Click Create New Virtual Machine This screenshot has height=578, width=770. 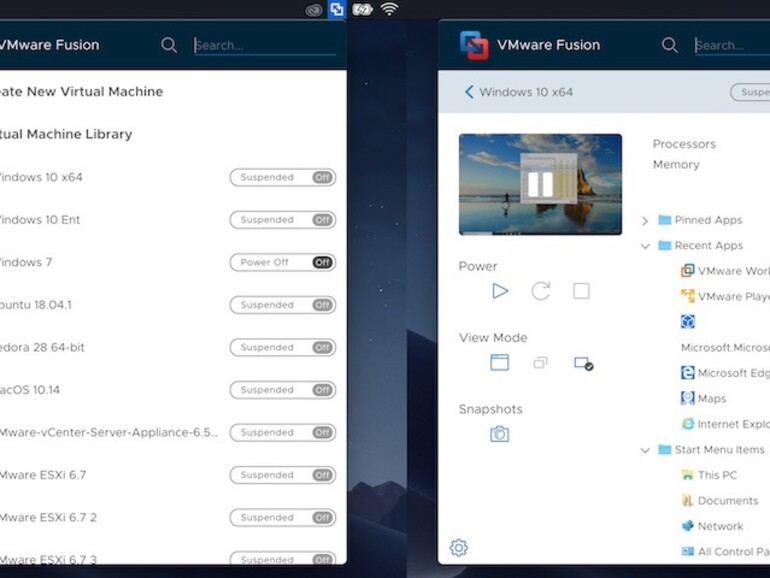tap(82, 91)
